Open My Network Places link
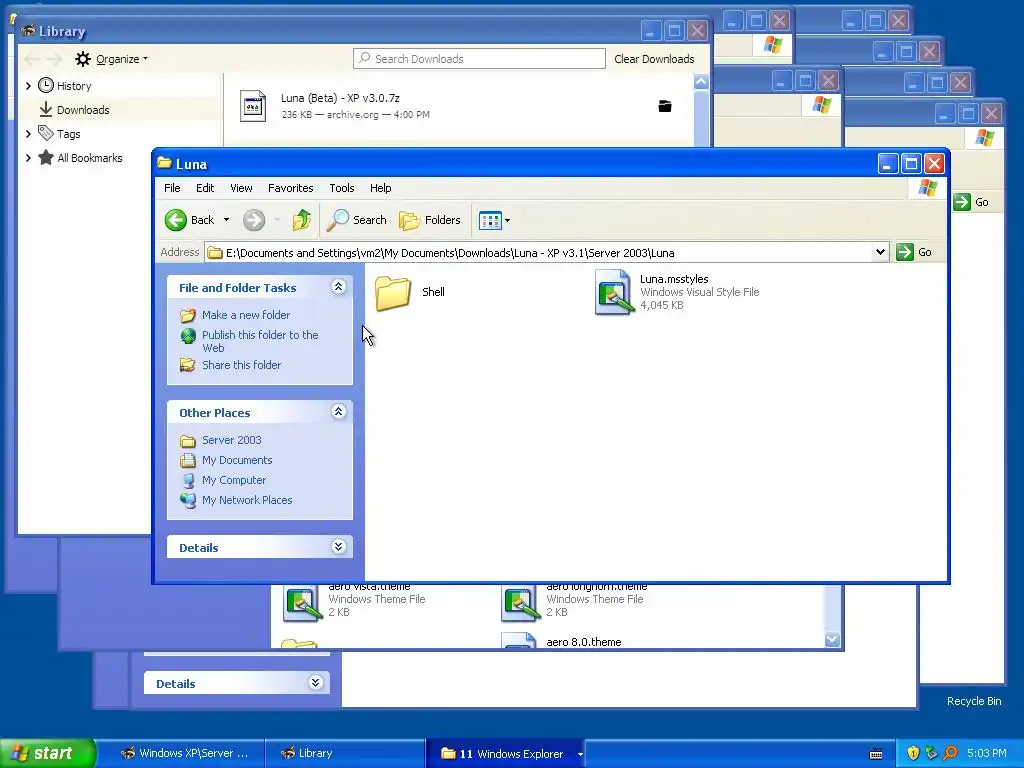This screenshot has height=768, width=1024. [247, 500]
